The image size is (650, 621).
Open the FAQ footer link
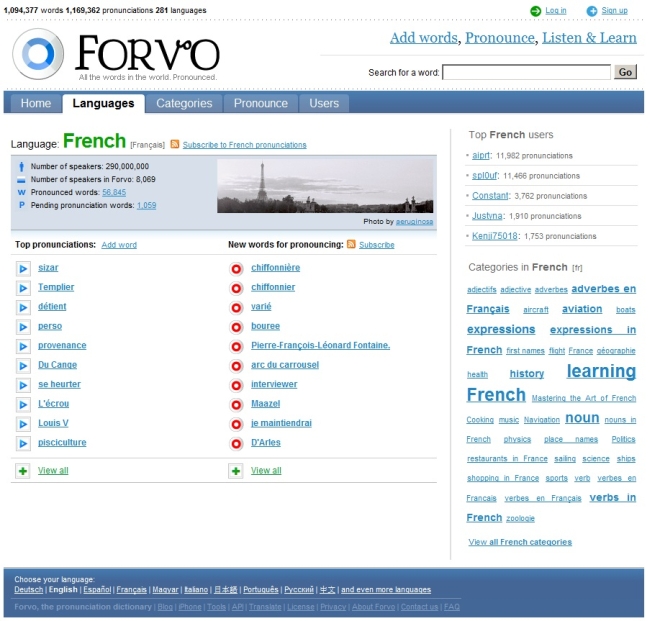tap(452, 607)
